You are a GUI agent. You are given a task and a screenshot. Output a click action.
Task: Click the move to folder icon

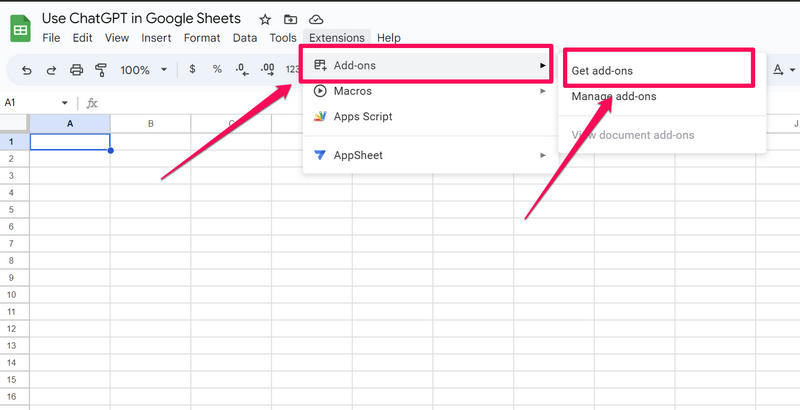pos(290,19)
